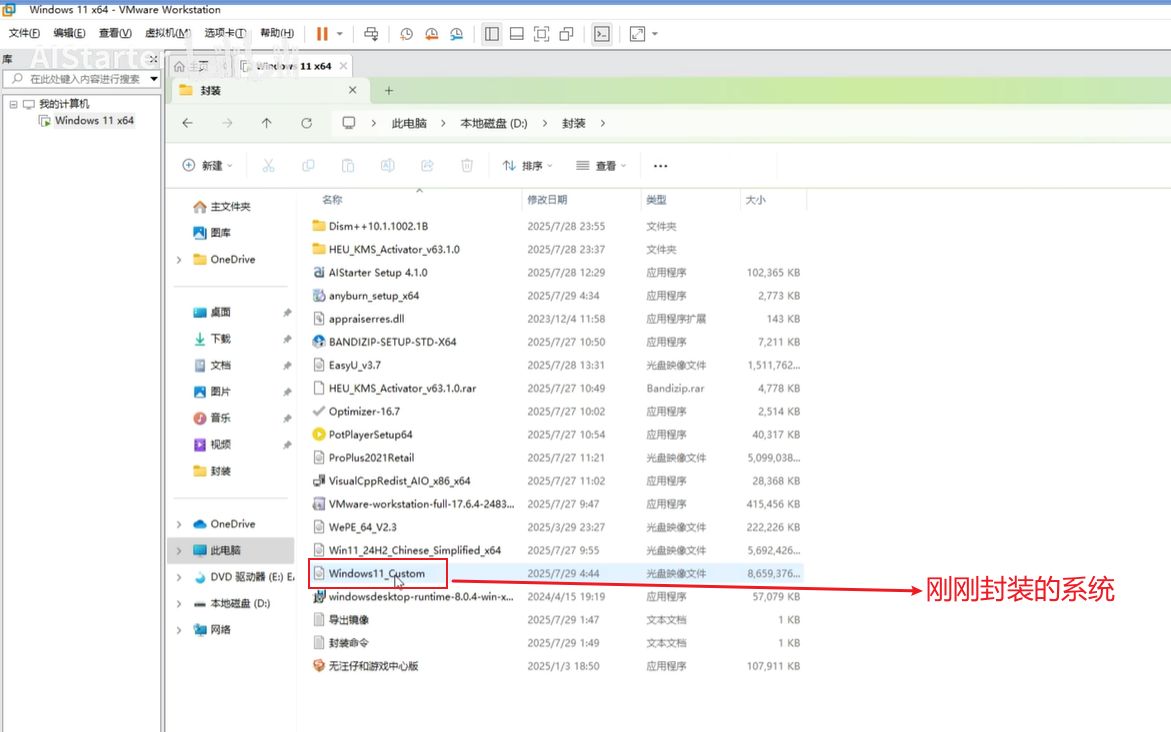Collapse the 我的计算机 tree node
The image size is (1171, 732).
[13, 104]
